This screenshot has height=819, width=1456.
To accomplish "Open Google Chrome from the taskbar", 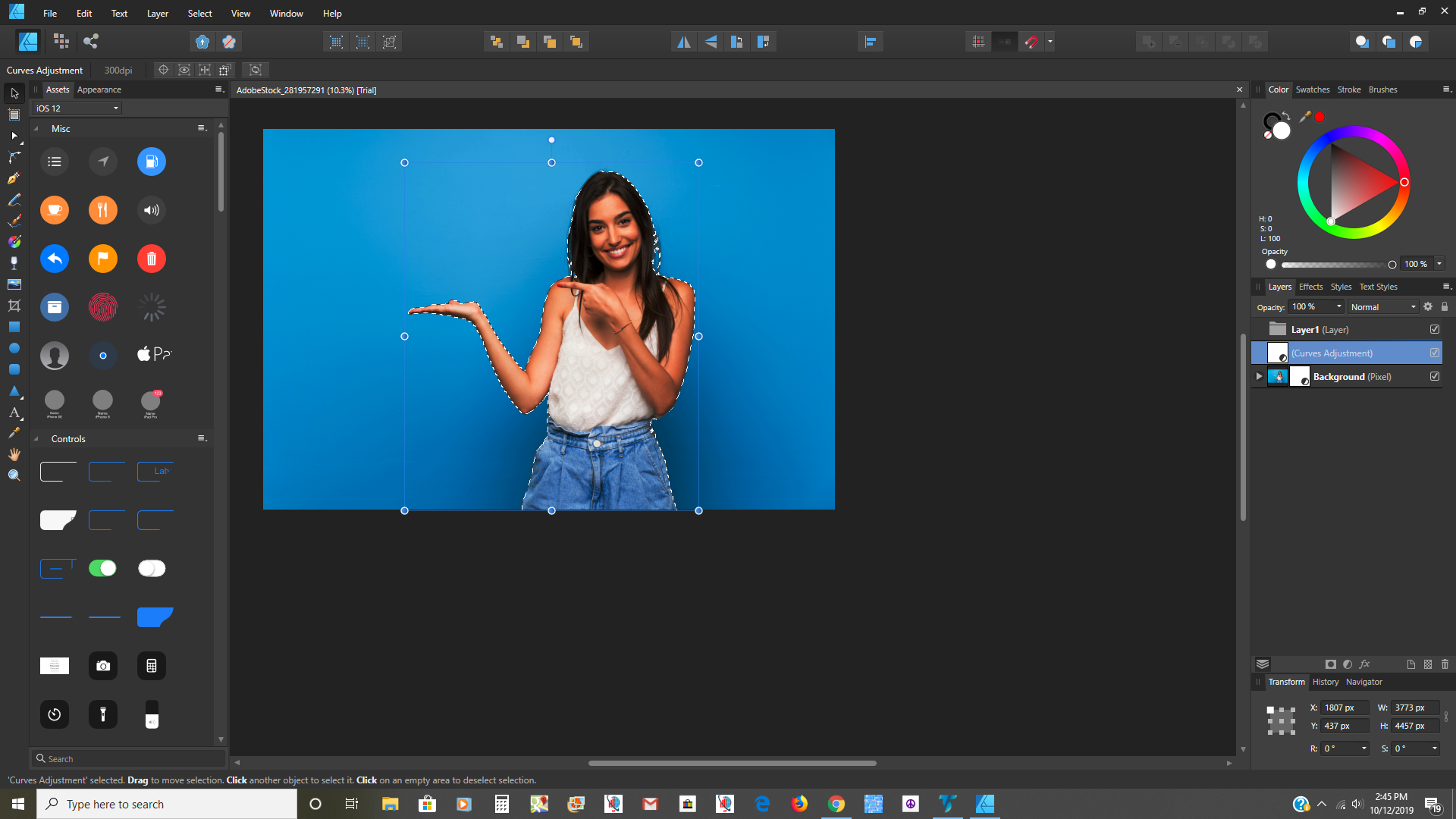I will (x=836, y=803).
